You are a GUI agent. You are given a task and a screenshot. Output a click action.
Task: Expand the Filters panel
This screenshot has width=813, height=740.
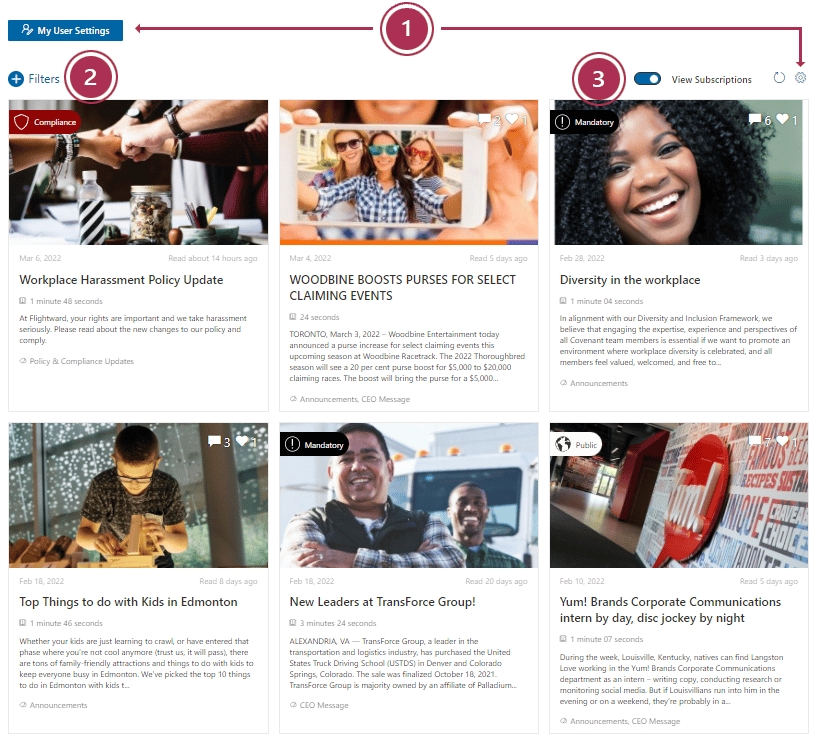point(34,79)
